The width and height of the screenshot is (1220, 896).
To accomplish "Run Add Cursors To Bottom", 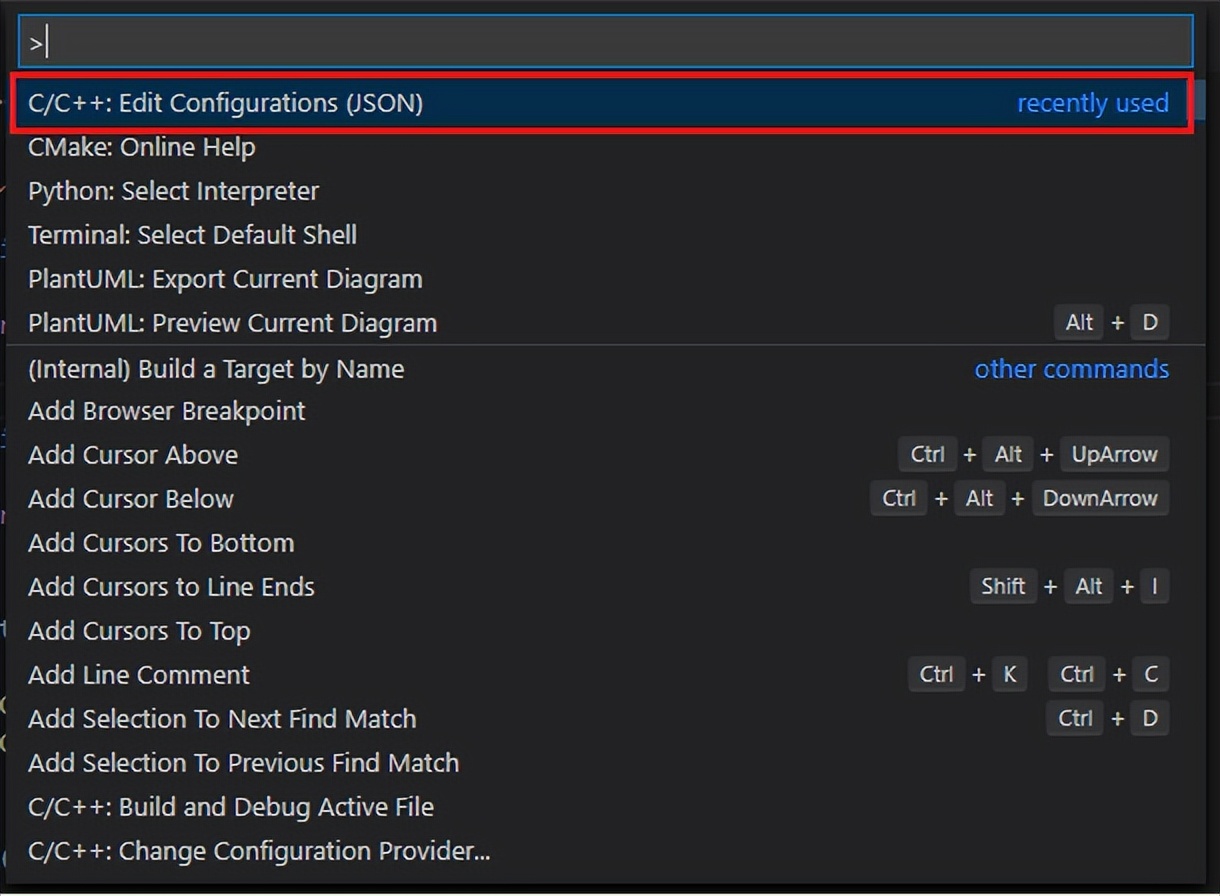I will pos(161,543).
